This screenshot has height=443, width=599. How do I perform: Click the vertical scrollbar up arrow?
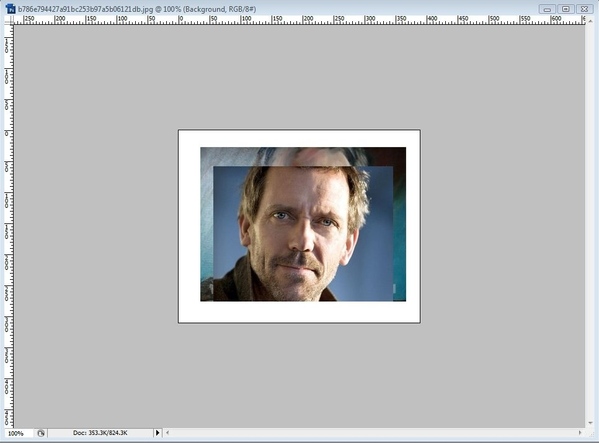[x=591, y=21]
